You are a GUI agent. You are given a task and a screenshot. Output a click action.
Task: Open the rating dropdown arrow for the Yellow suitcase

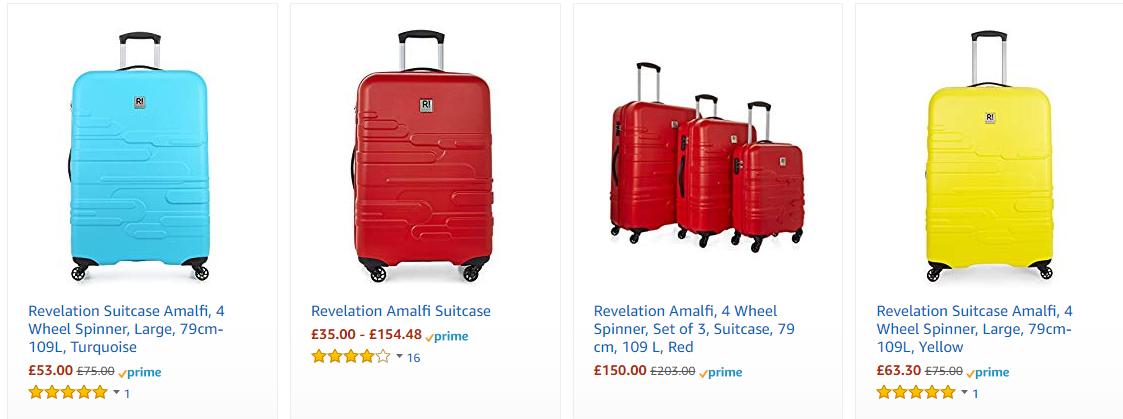coord(963,392)
